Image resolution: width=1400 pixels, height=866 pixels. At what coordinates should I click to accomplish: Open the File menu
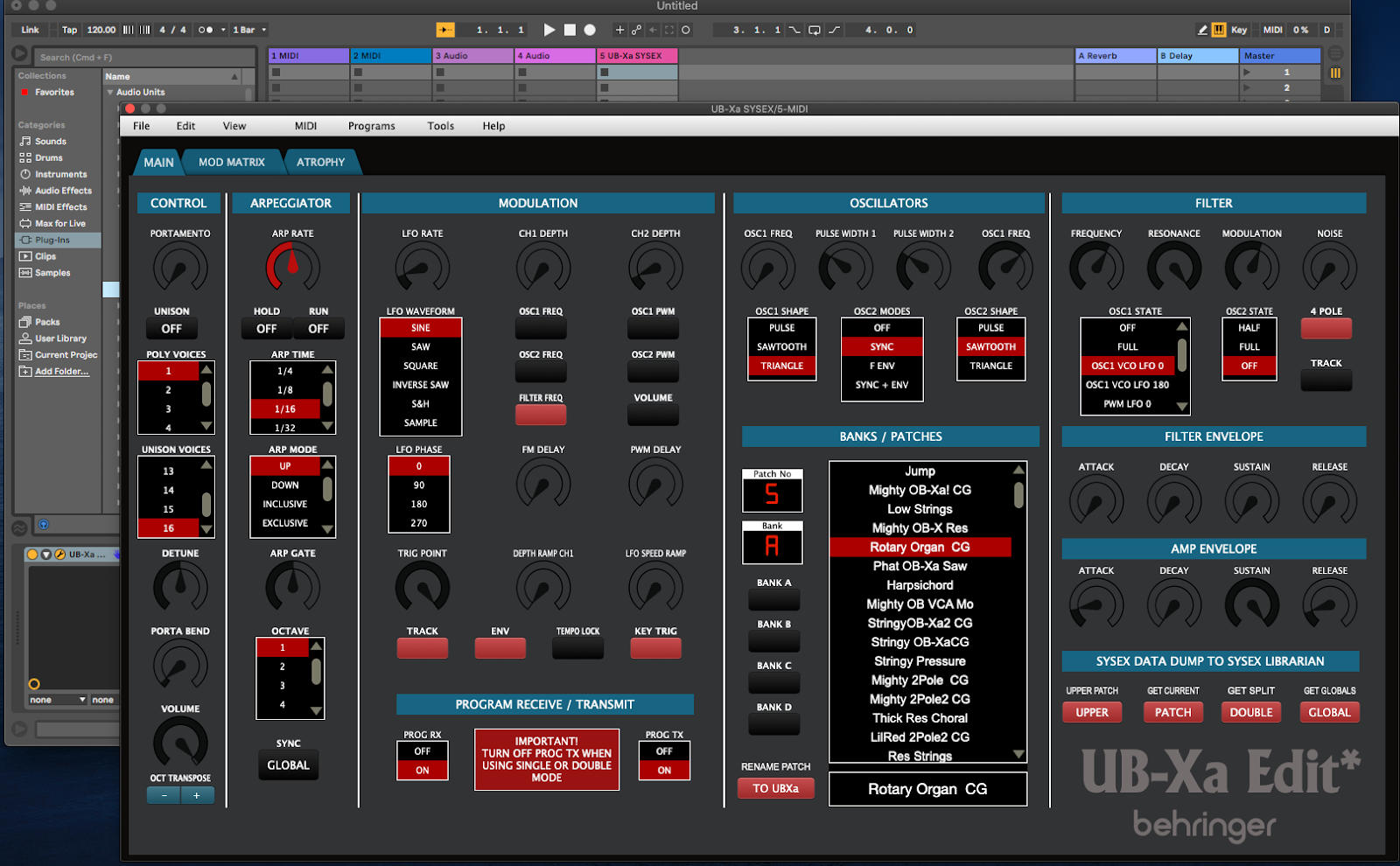pos(142,126)
